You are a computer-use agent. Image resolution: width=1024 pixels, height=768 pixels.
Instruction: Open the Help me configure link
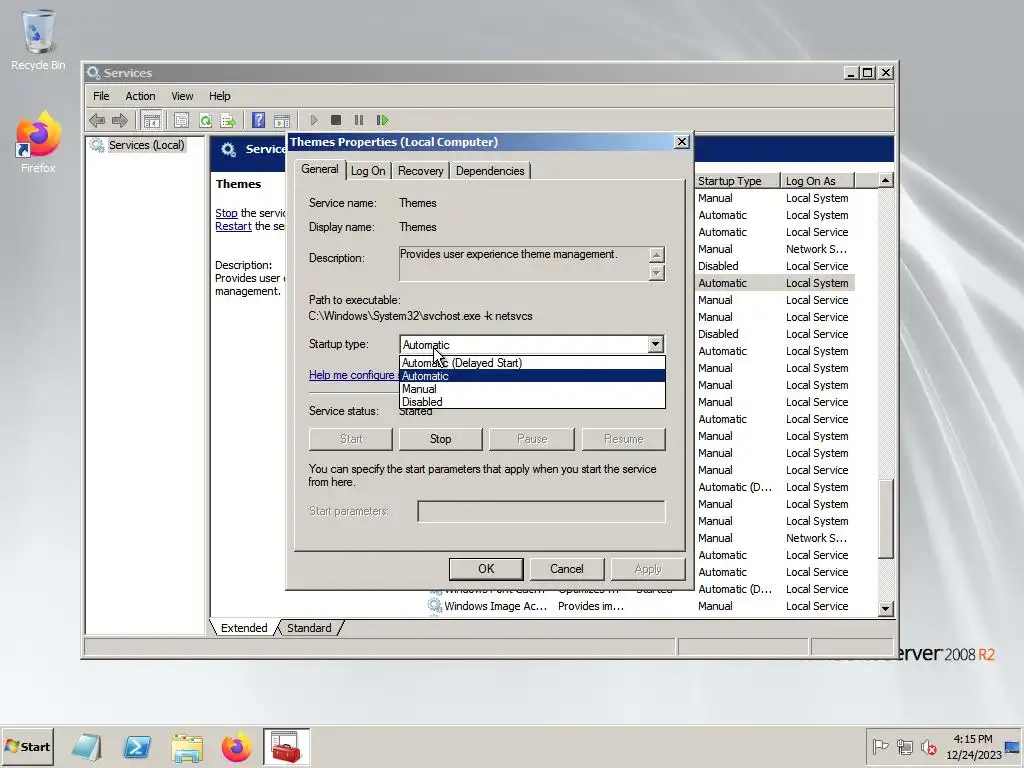(x=353, y=375)
